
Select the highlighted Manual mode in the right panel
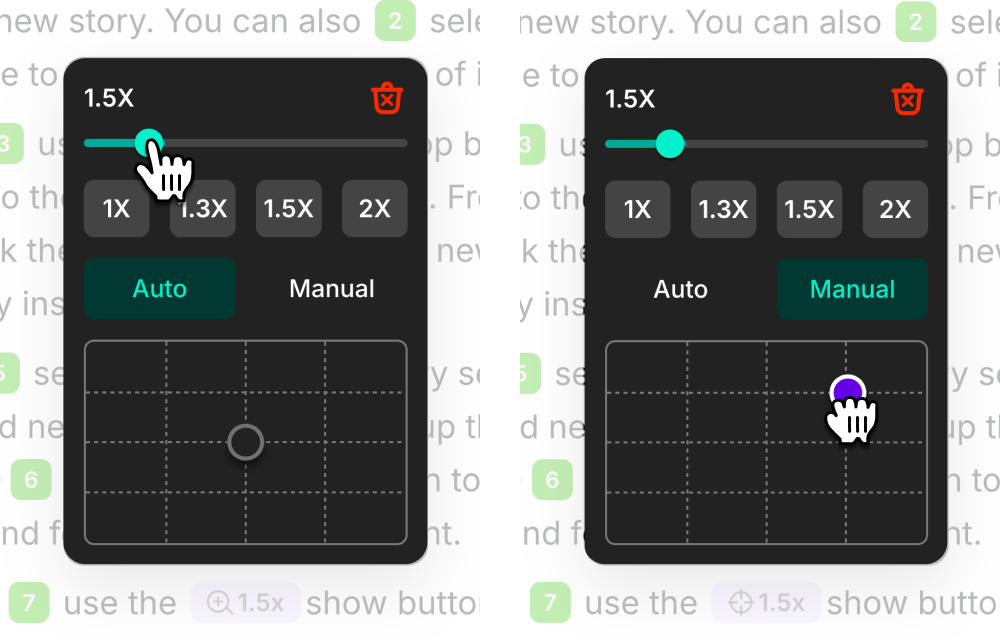click(852, 289)
